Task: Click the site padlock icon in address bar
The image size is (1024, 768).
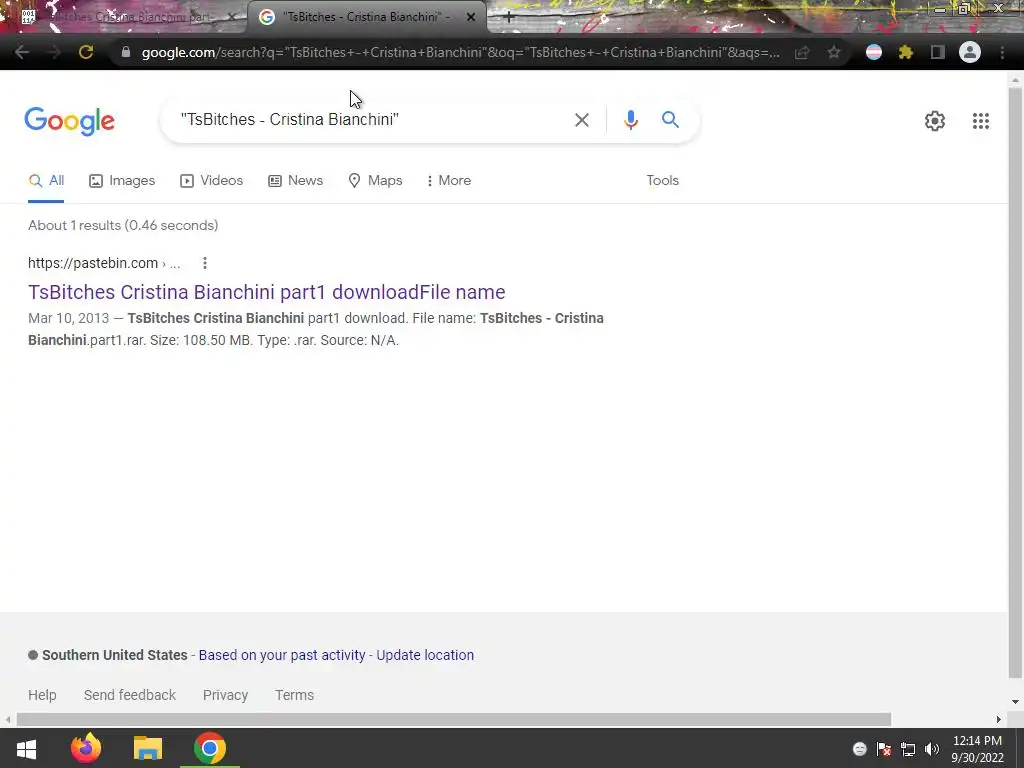Action: point(126,52)
